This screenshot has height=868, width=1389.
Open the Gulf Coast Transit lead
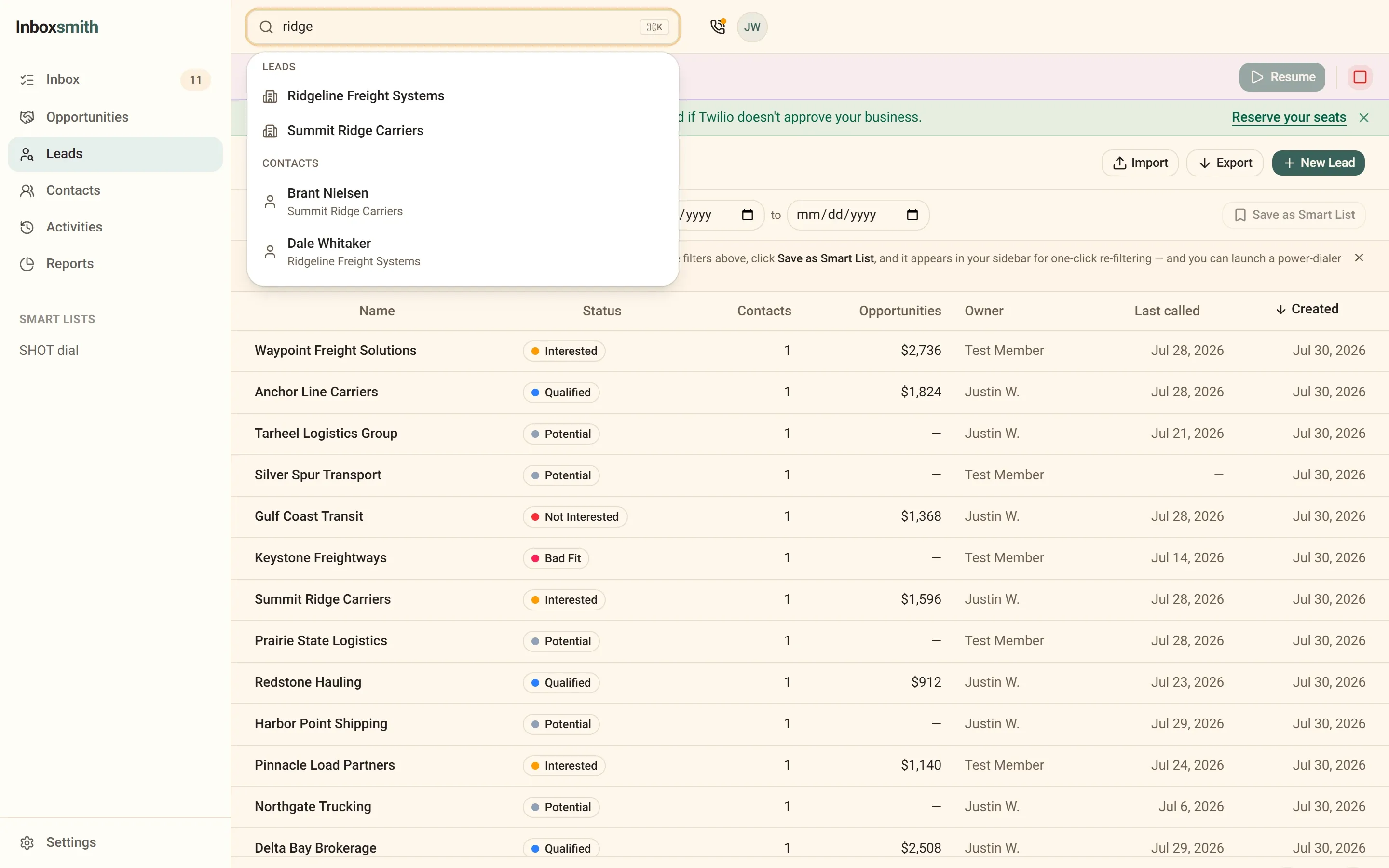pos(309,516)
